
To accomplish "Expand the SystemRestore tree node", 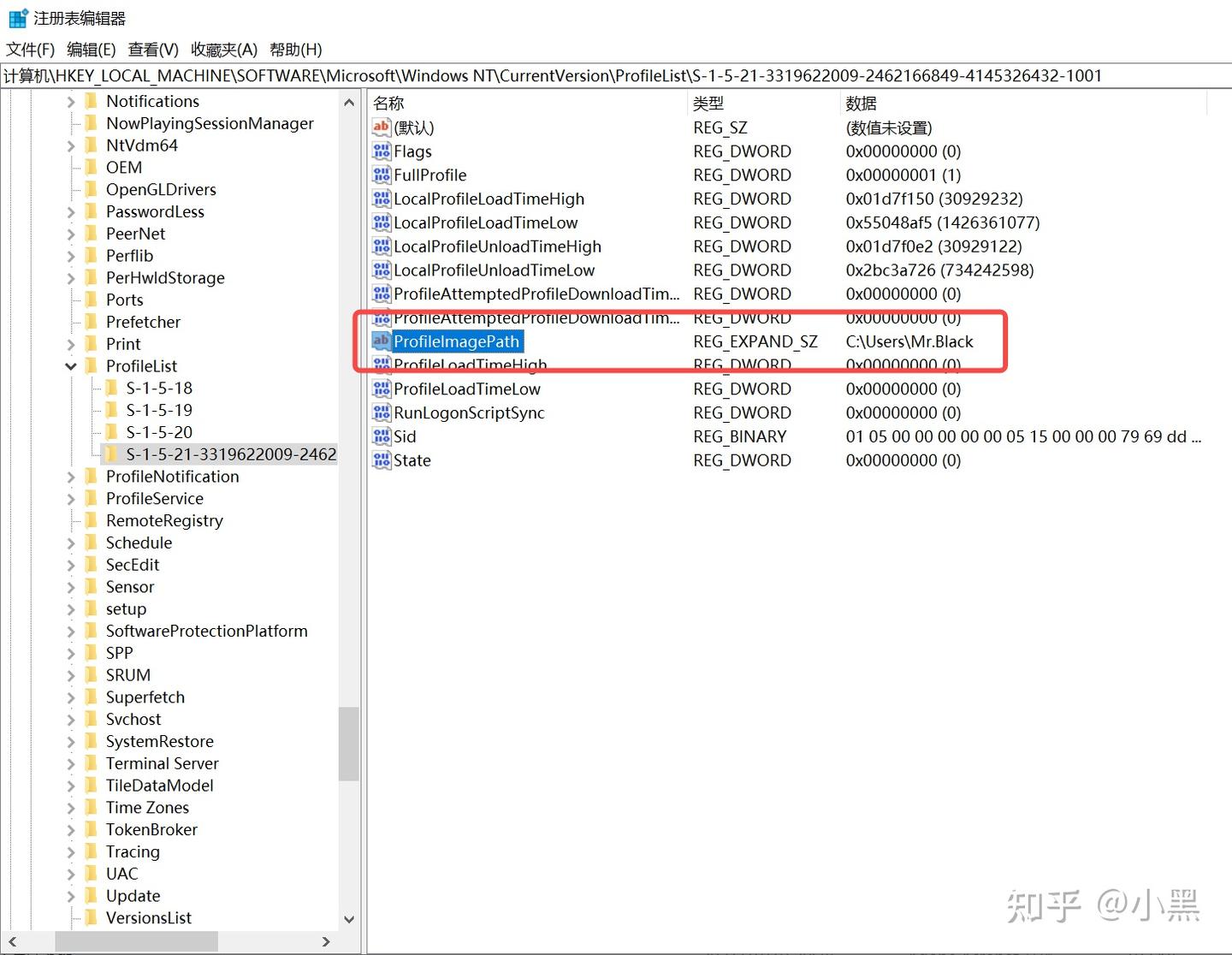I will tap(72, 741).
